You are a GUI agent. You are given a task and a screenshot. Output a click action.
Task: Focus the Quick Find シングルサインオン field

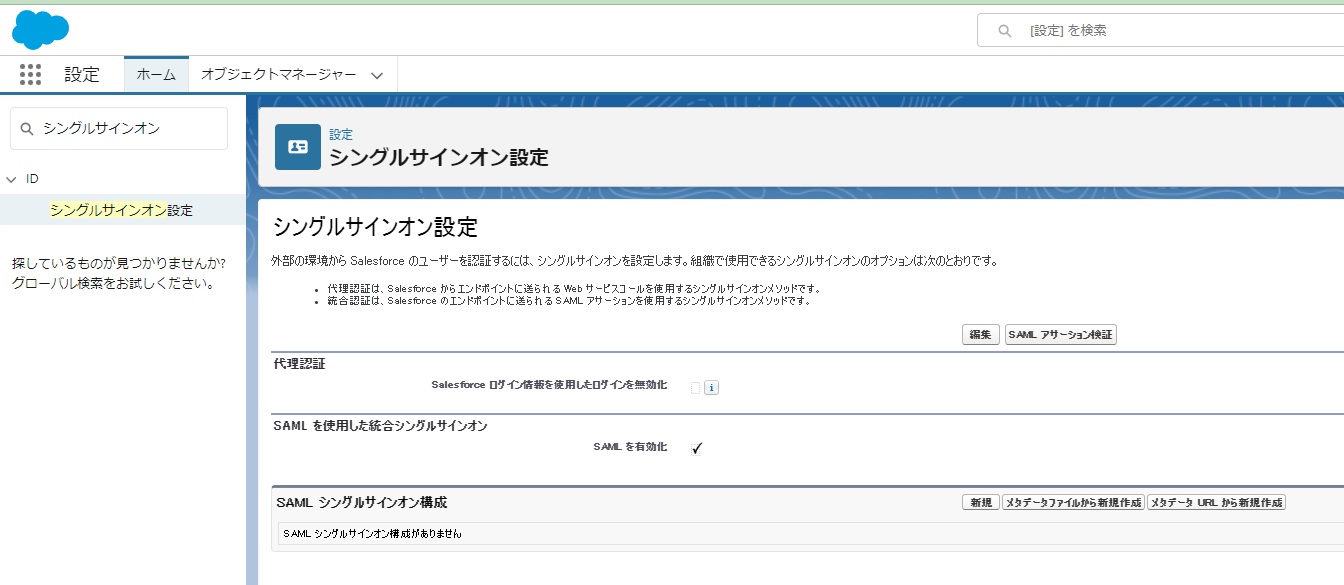119,129
